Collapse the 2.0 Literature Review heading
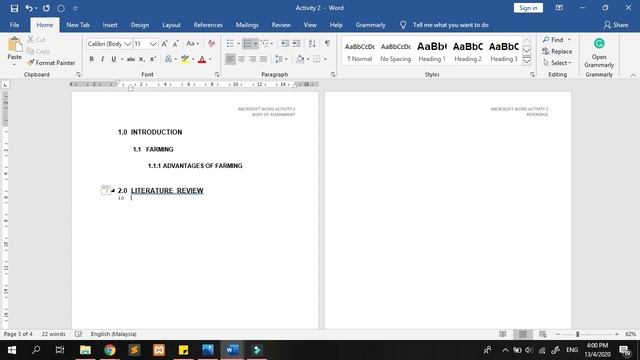 [113, 191]
